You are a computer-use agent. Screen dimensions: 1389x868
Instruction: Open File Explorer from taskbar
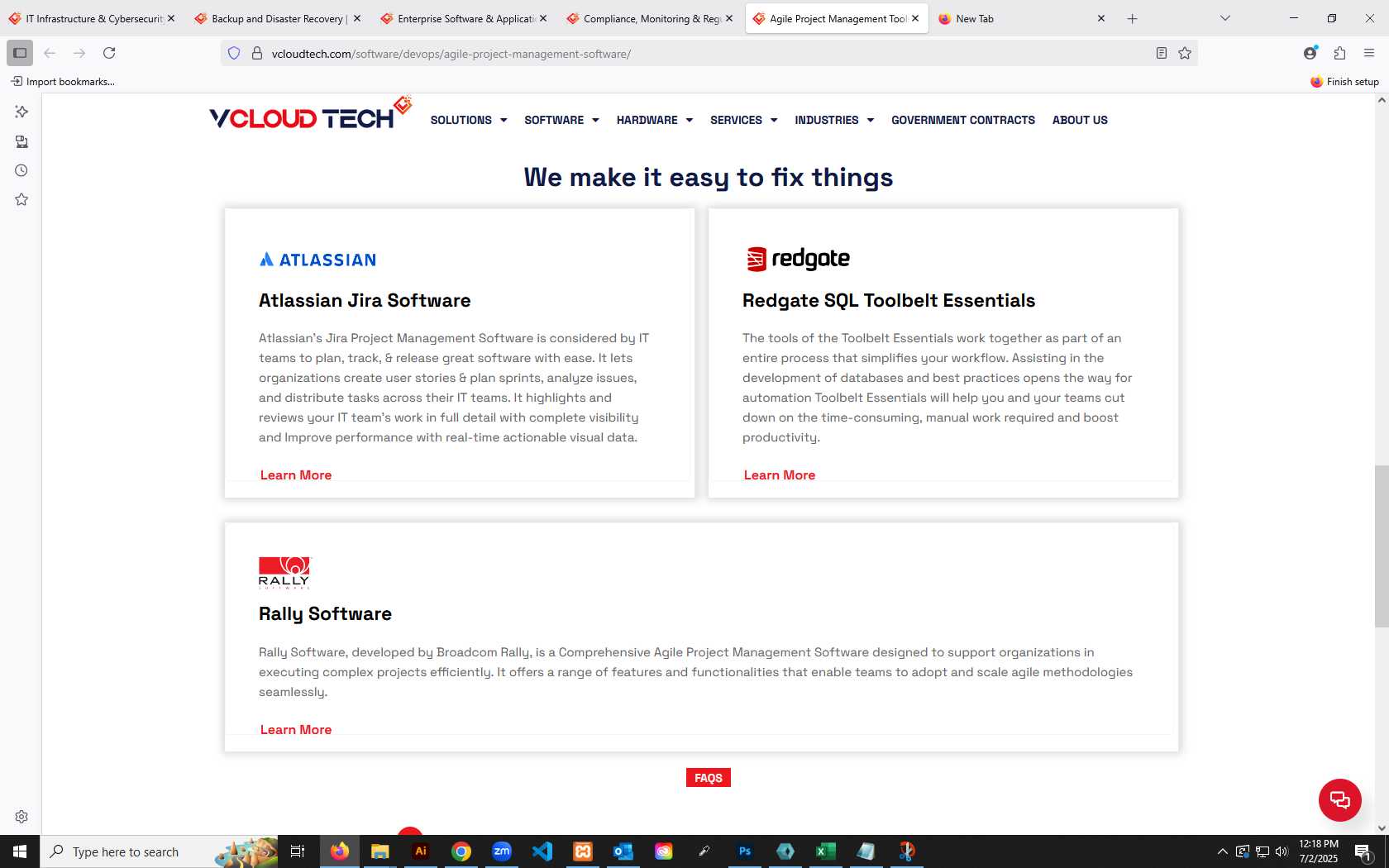pyautogui.click(x=380, y=851)
